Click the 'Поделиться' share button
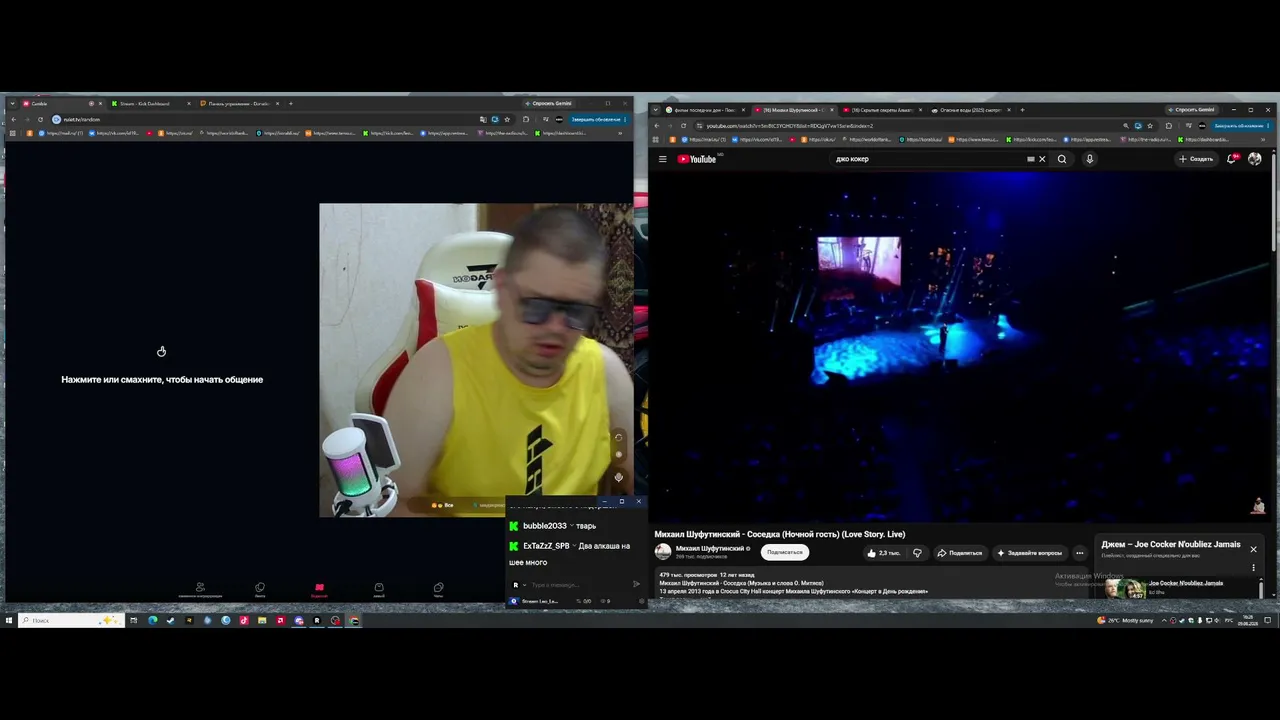This screenshot has height=720, width=1280. (960, 553)
